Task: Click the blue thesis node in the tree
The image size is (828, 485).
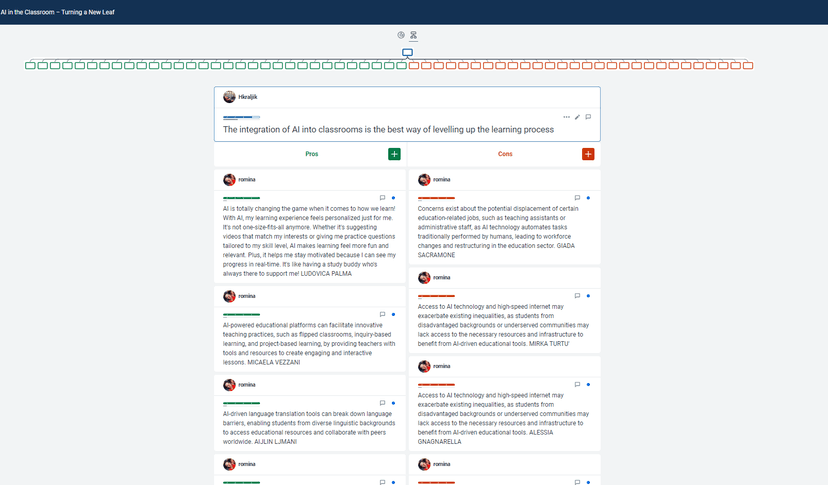Action: click(407, 52)
